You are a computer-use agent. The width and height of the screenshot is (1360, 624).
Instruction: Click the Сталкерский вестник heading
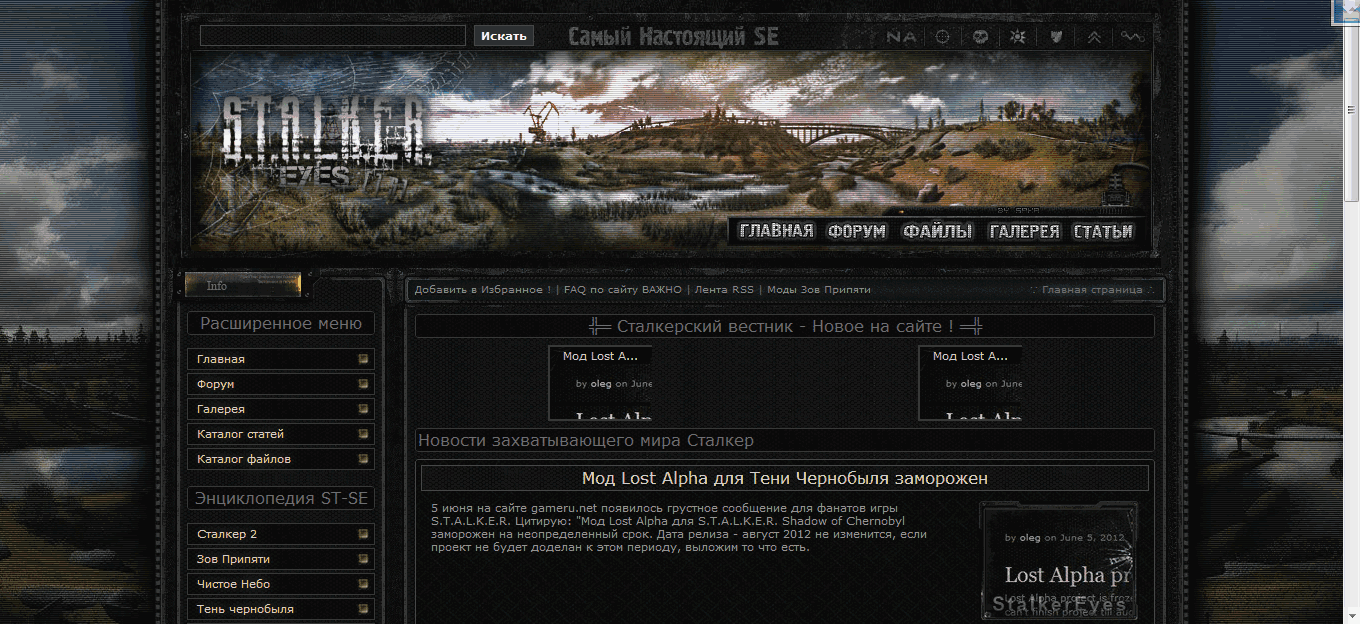pos(785,327)
